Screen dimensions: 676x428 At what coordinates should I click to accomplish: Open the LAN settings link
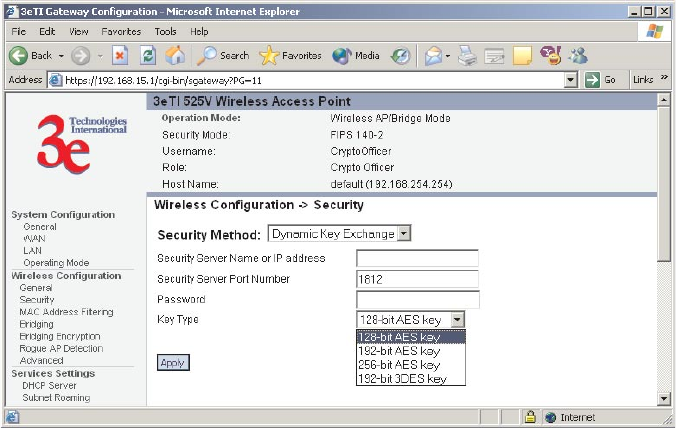tap(32, 250)
